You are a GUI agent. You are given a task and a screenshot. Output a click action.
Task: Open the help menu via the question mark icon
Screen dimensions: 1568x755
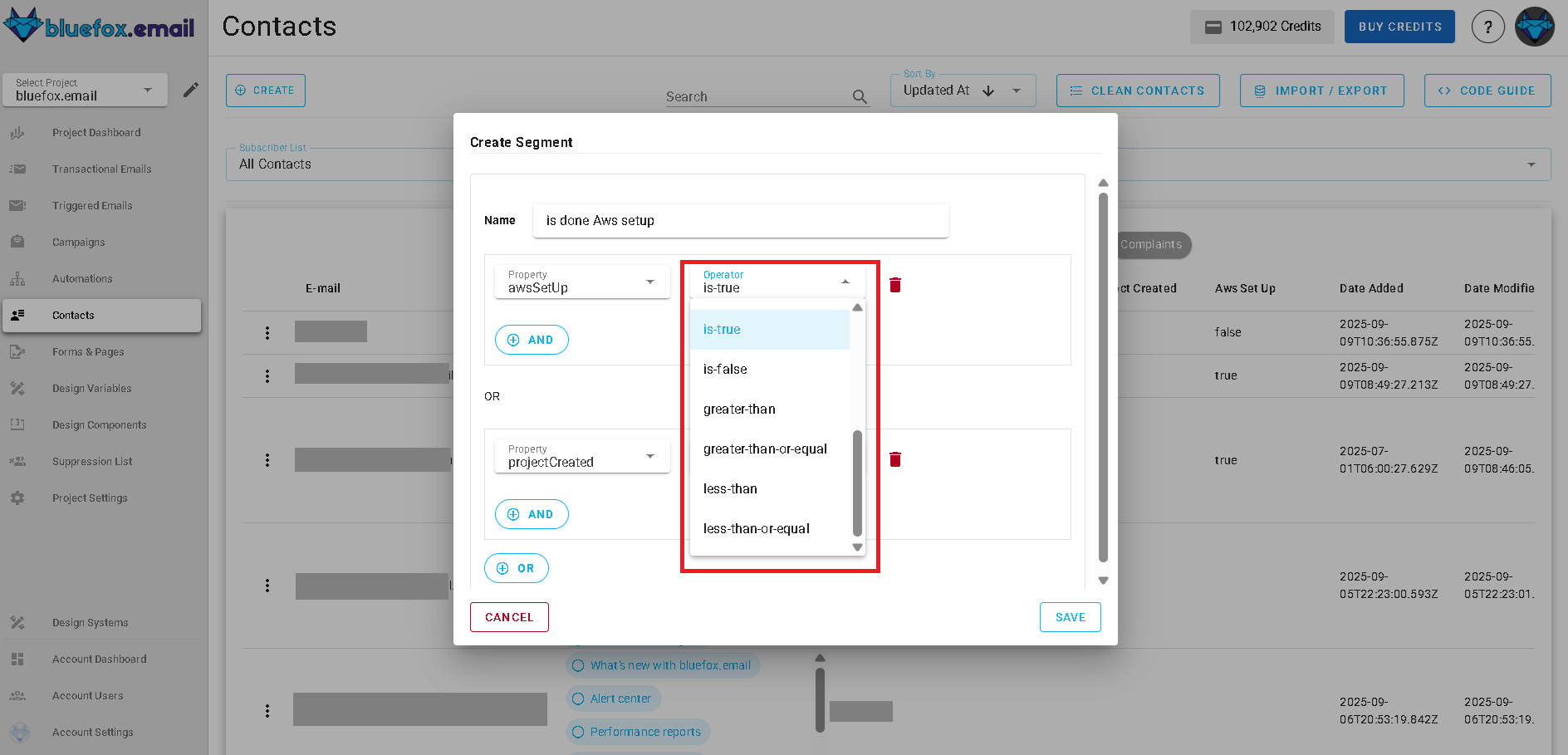1487,26
